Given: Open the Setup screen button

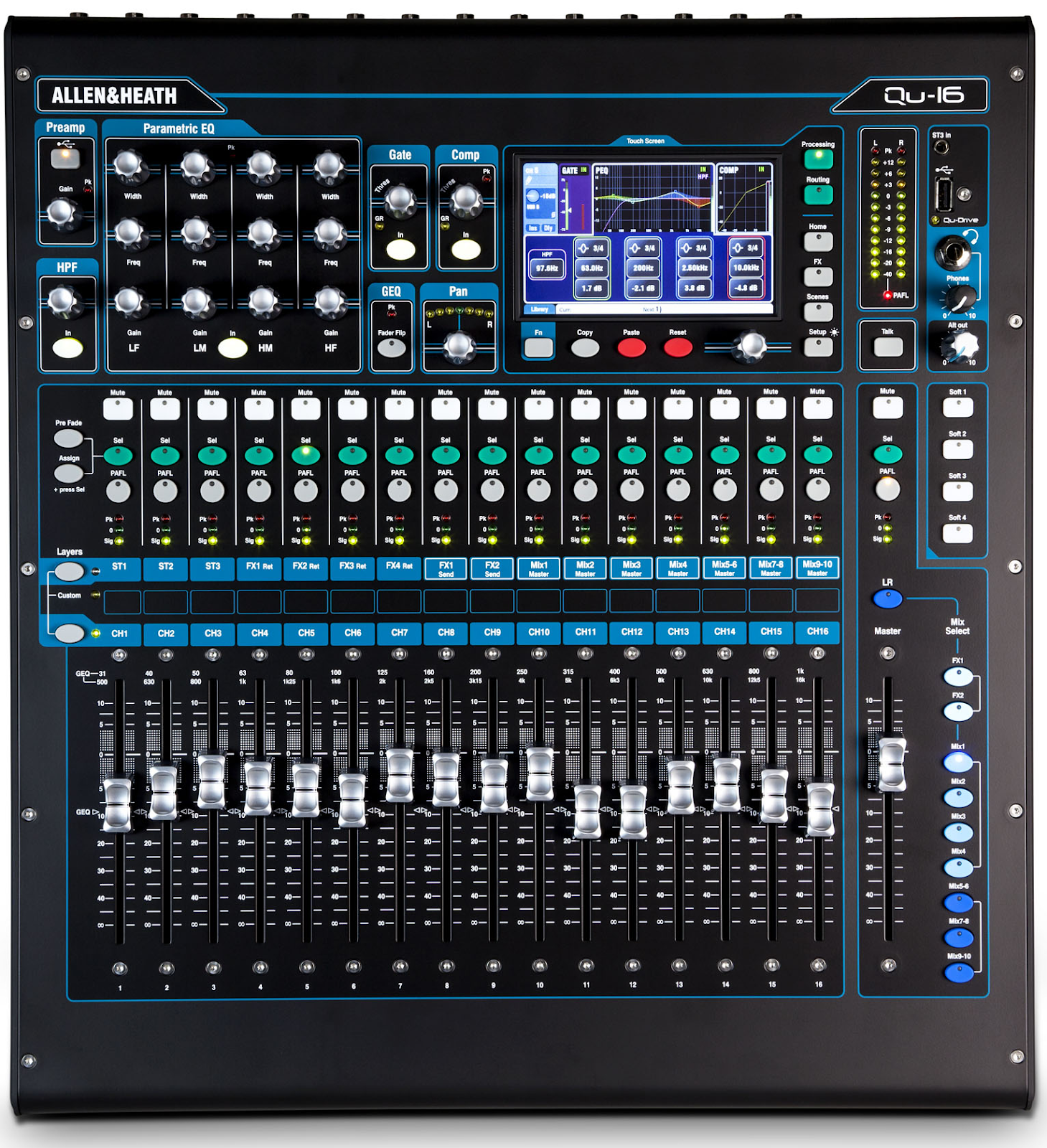Looking at the screenshot, I should pyautogui.click(x=818, y=347).
